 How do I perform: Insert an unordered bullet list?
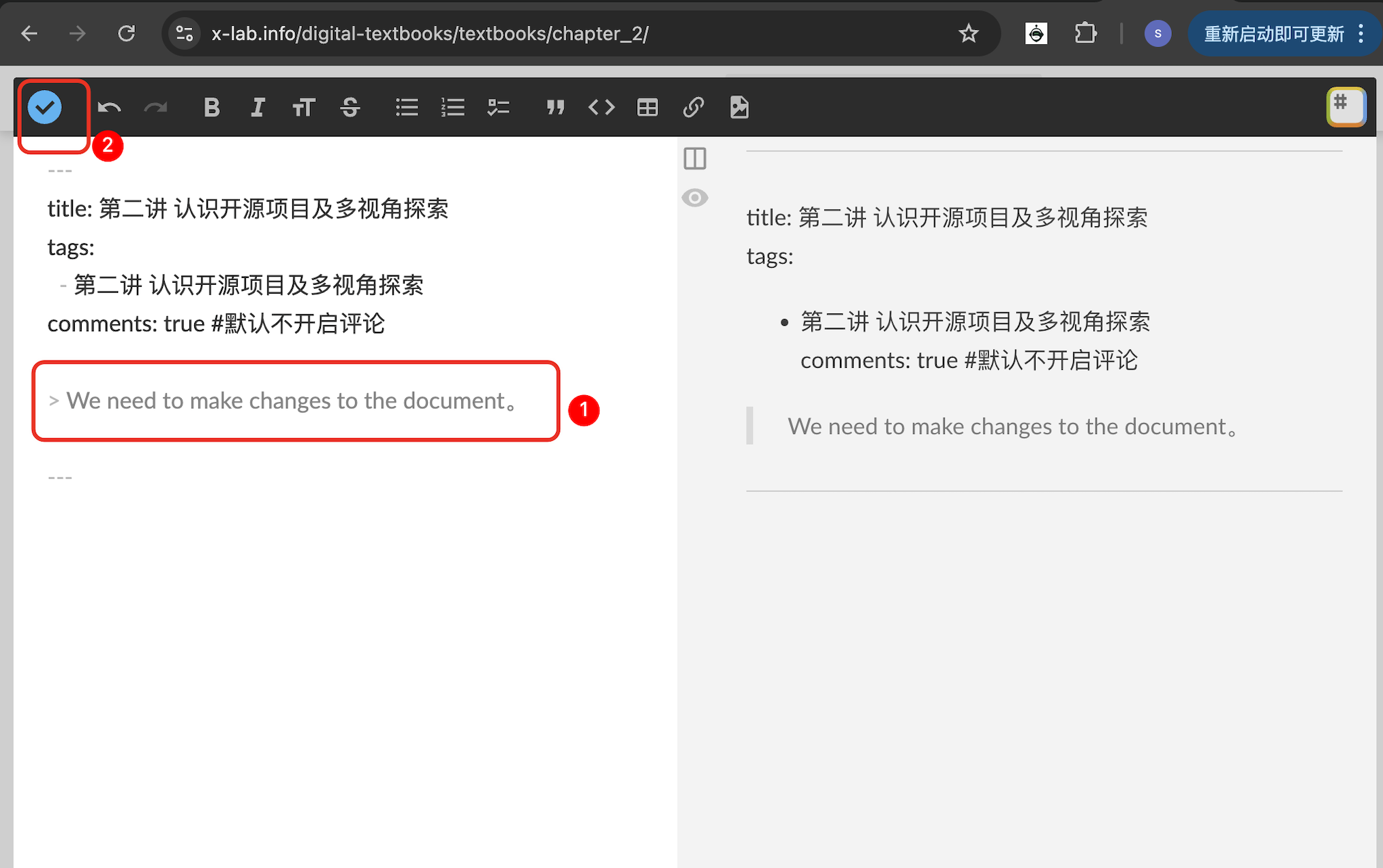point(407,107)
